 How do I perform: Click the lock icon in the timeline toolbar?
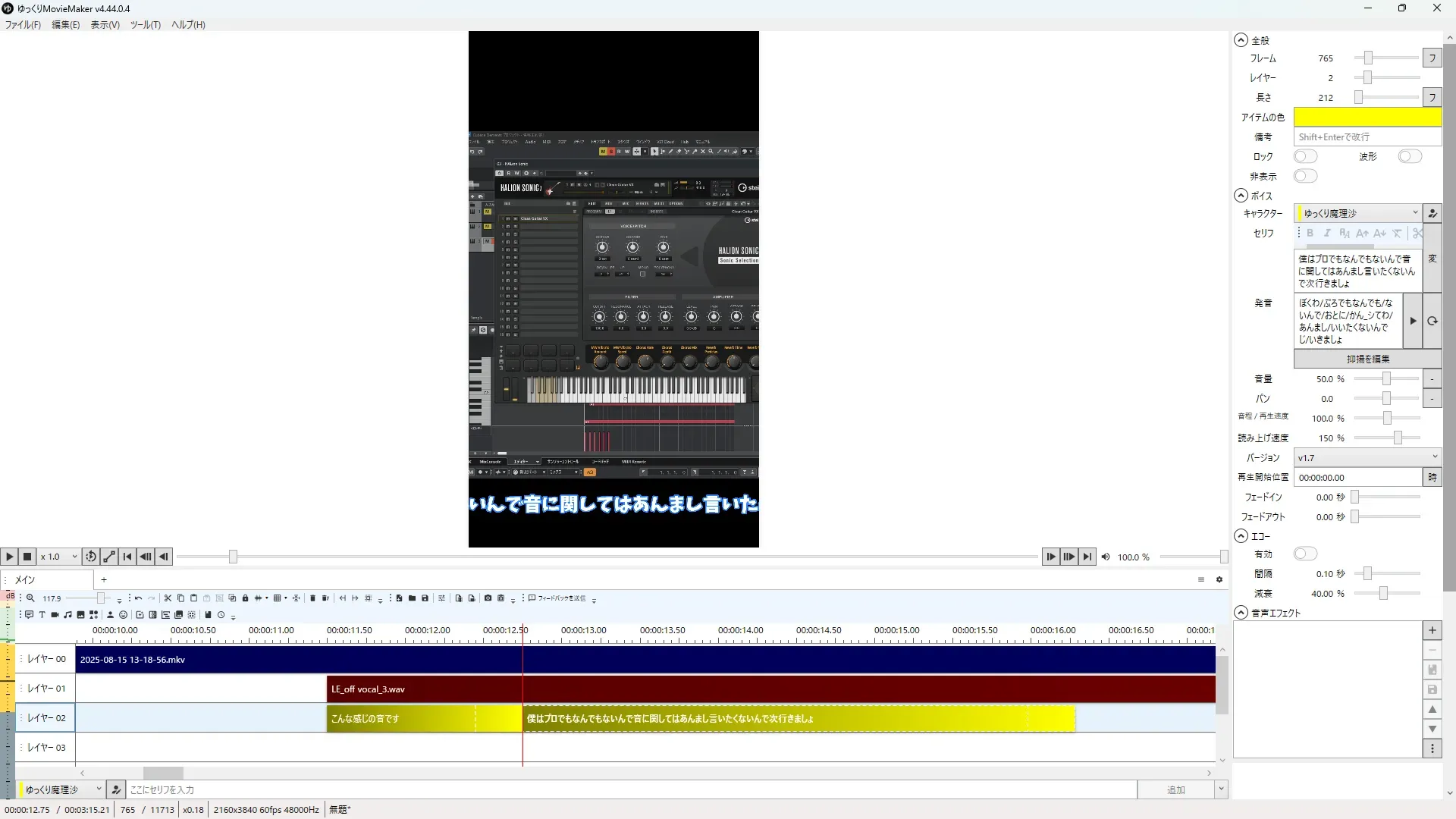coord(245,598)
